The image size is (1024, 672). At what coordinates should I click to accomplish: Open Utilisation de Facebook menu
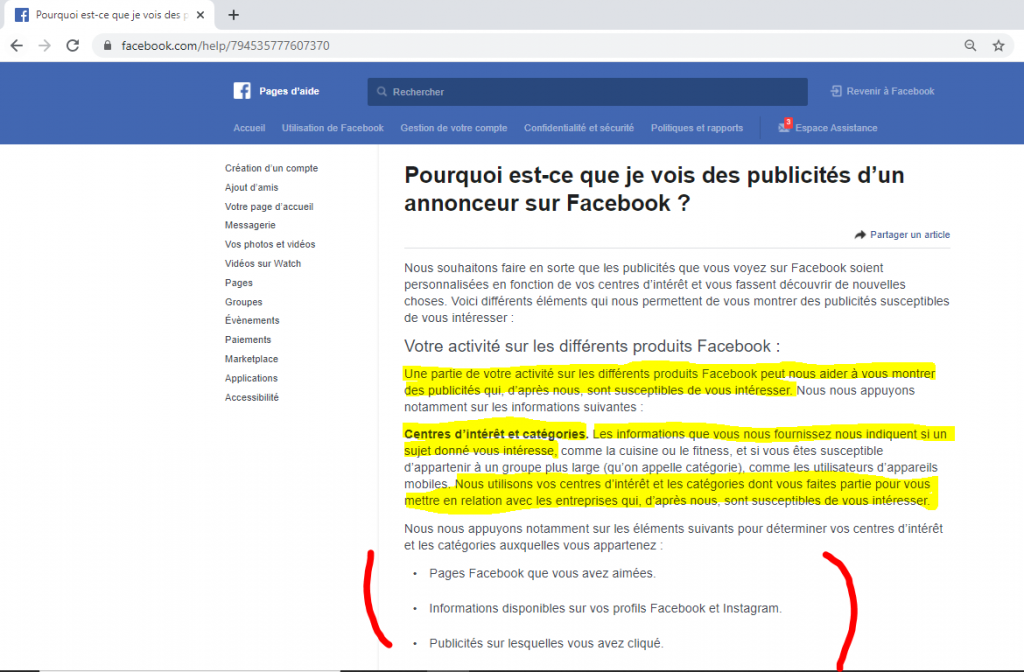click(x=332, y=128)
